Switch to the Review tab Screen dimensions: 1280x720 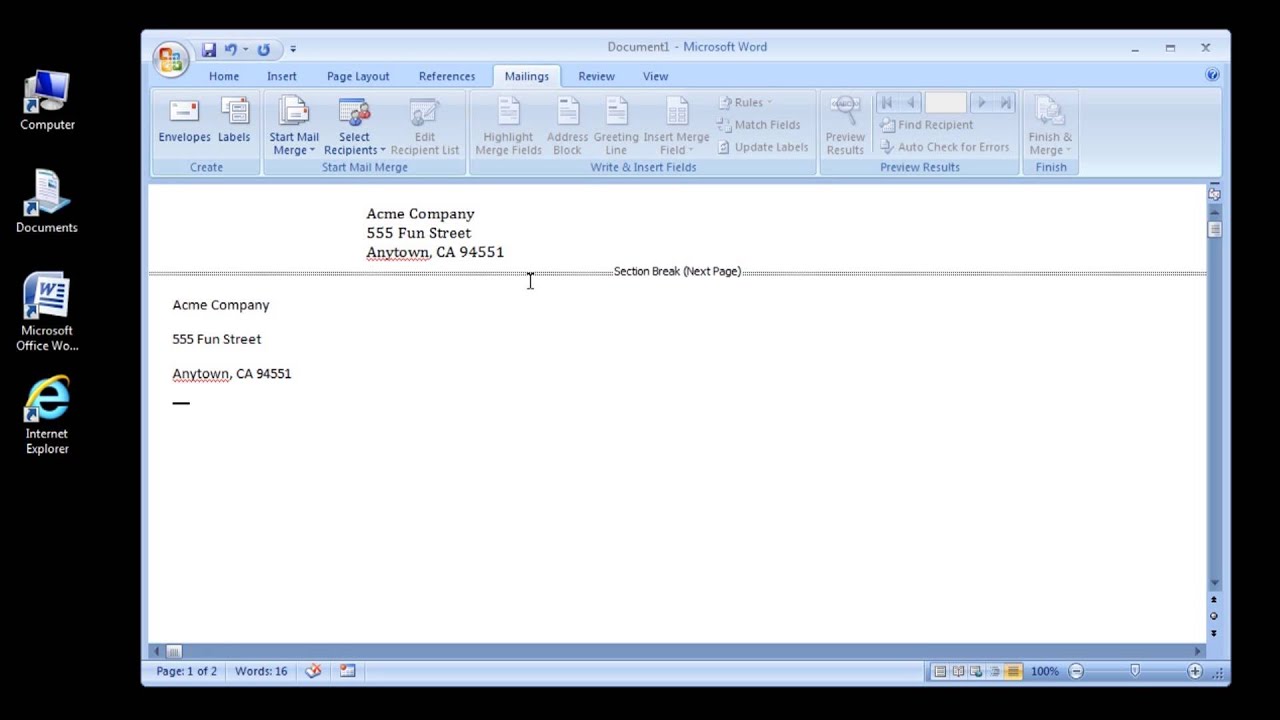[x=596, y=76]
